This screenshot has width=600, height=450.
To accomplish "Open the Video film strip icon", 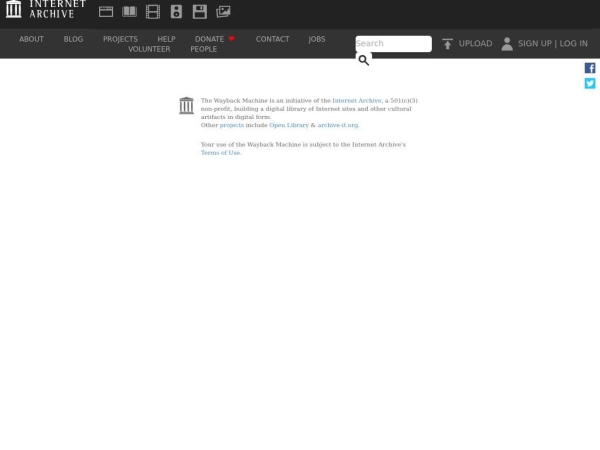I will [153, 12].
